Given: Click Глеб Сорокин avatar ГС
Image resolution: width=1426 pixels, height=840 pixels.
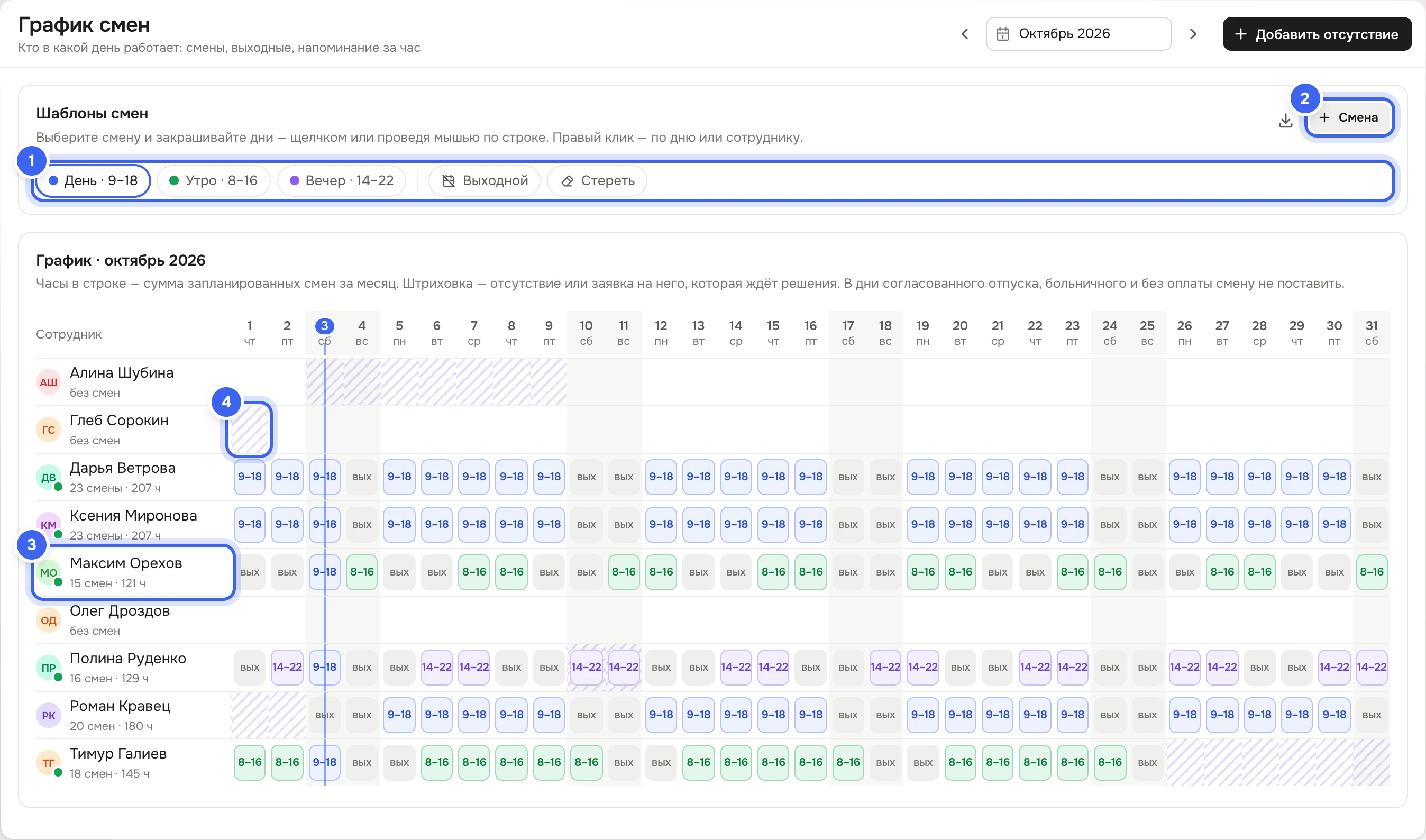Looking at the screenshot, I should [48, 430].
